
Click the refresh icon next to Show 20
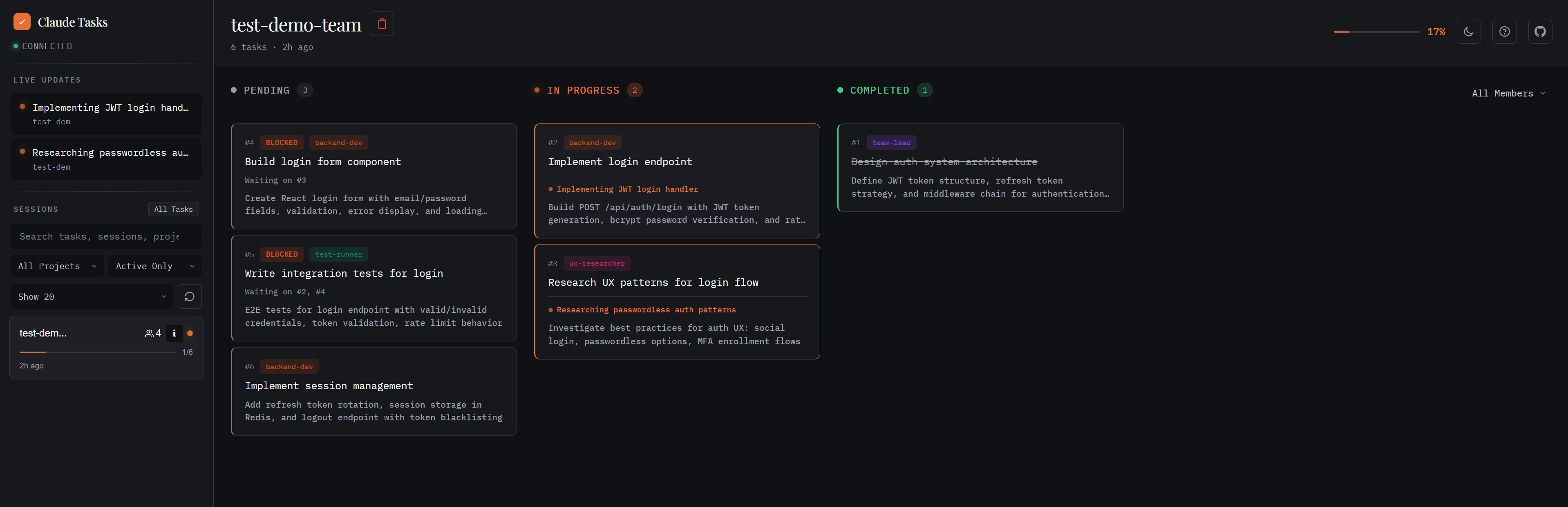pos(189,296)
